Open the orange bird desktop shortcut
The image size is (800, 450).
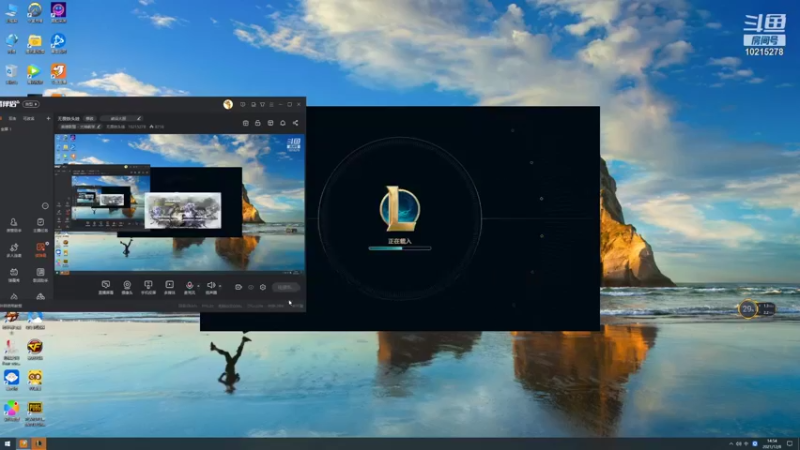point(58,73)
